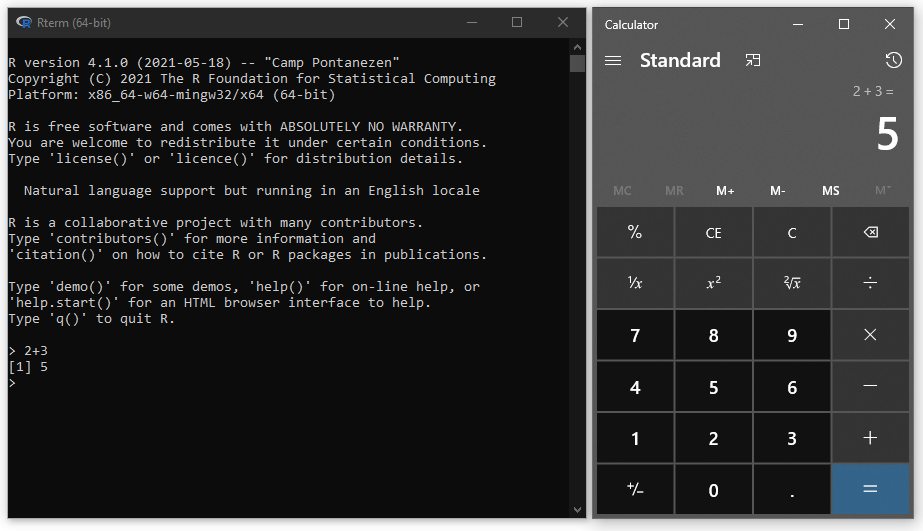
Task: Click the Rterm vertical scrollbar down arrow
Action: click(x=577, y=508)
